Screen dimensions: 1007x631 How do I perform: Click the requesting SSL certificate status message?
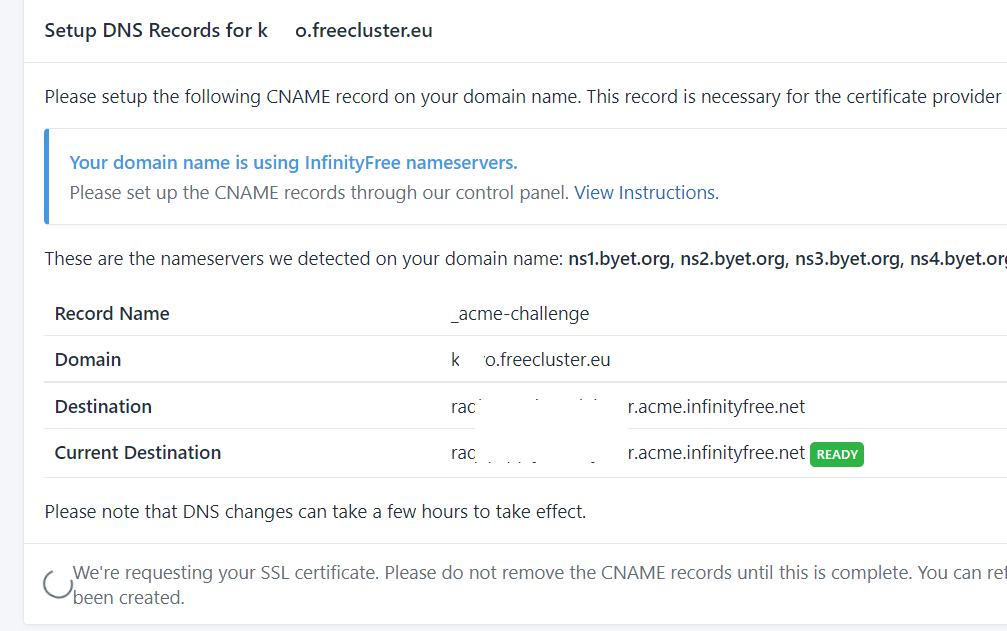500,574
